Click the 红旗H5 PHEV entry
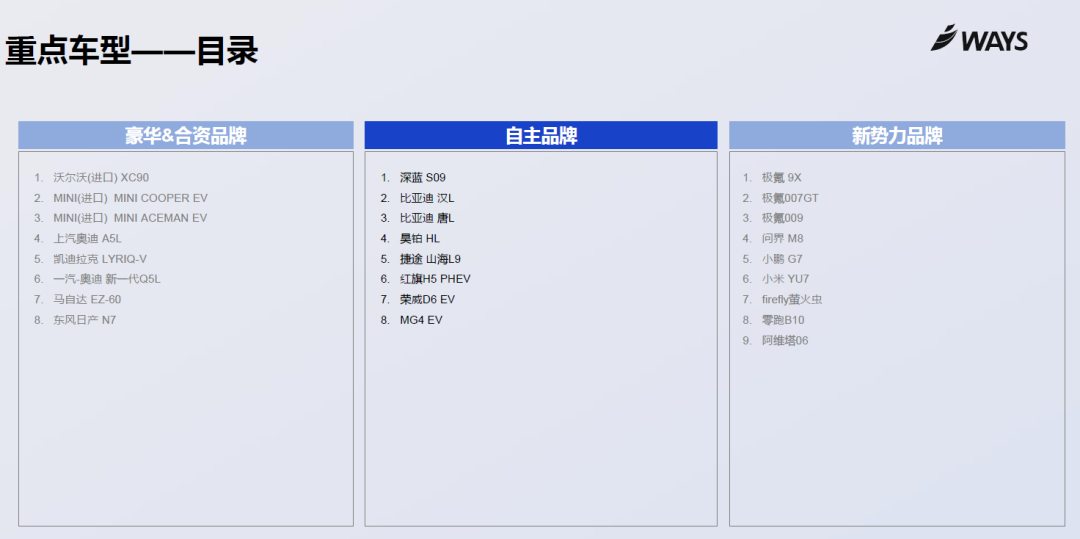The image size is (1080, 539). [x=435, y=279]
